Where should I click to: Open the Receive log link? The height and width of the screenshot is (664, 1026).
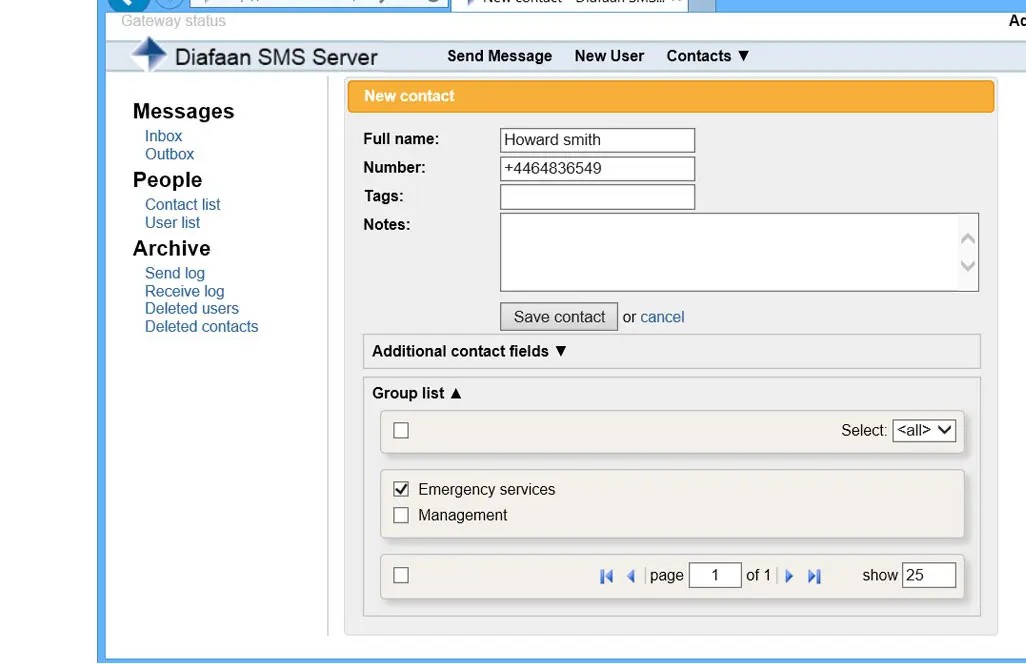(x=185, y=291)
